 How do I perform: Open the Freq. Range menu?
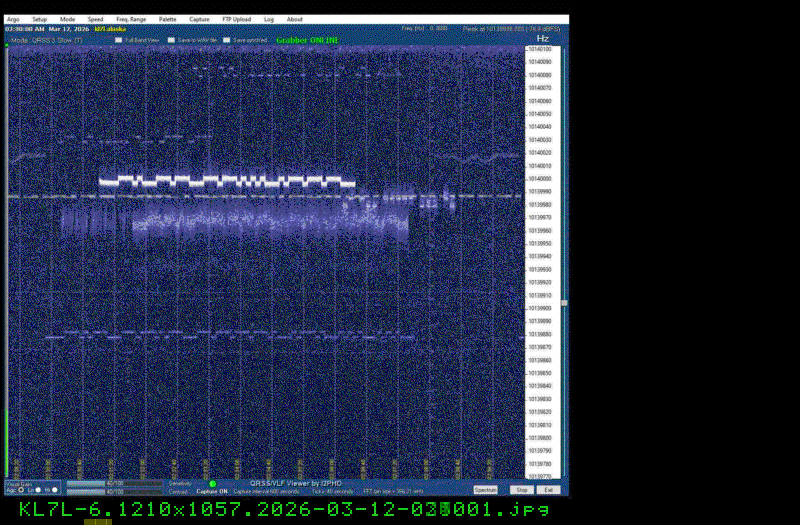coord(129,19)
